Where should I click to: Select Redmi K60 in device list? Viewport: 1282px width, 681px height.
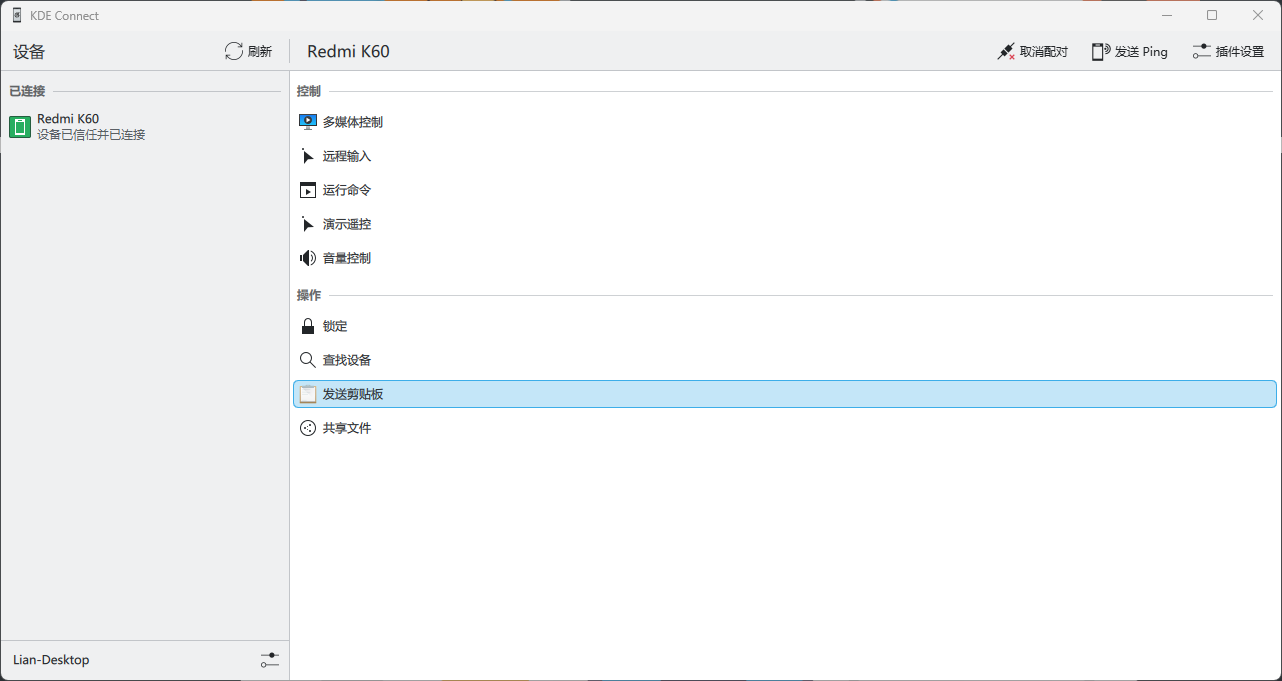(144, 126)
